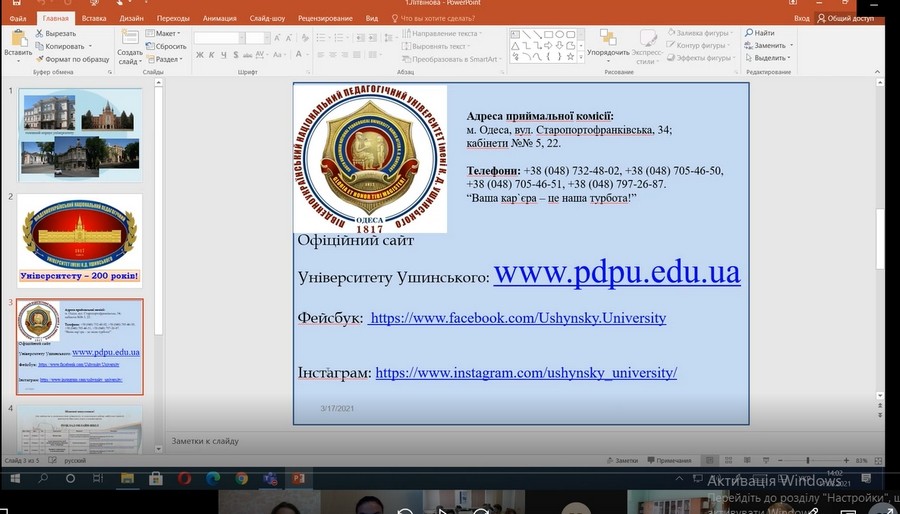Open www.pdpu.edu.ua link on slide
This screenshot has width=900, height=514.
point(617,273)
